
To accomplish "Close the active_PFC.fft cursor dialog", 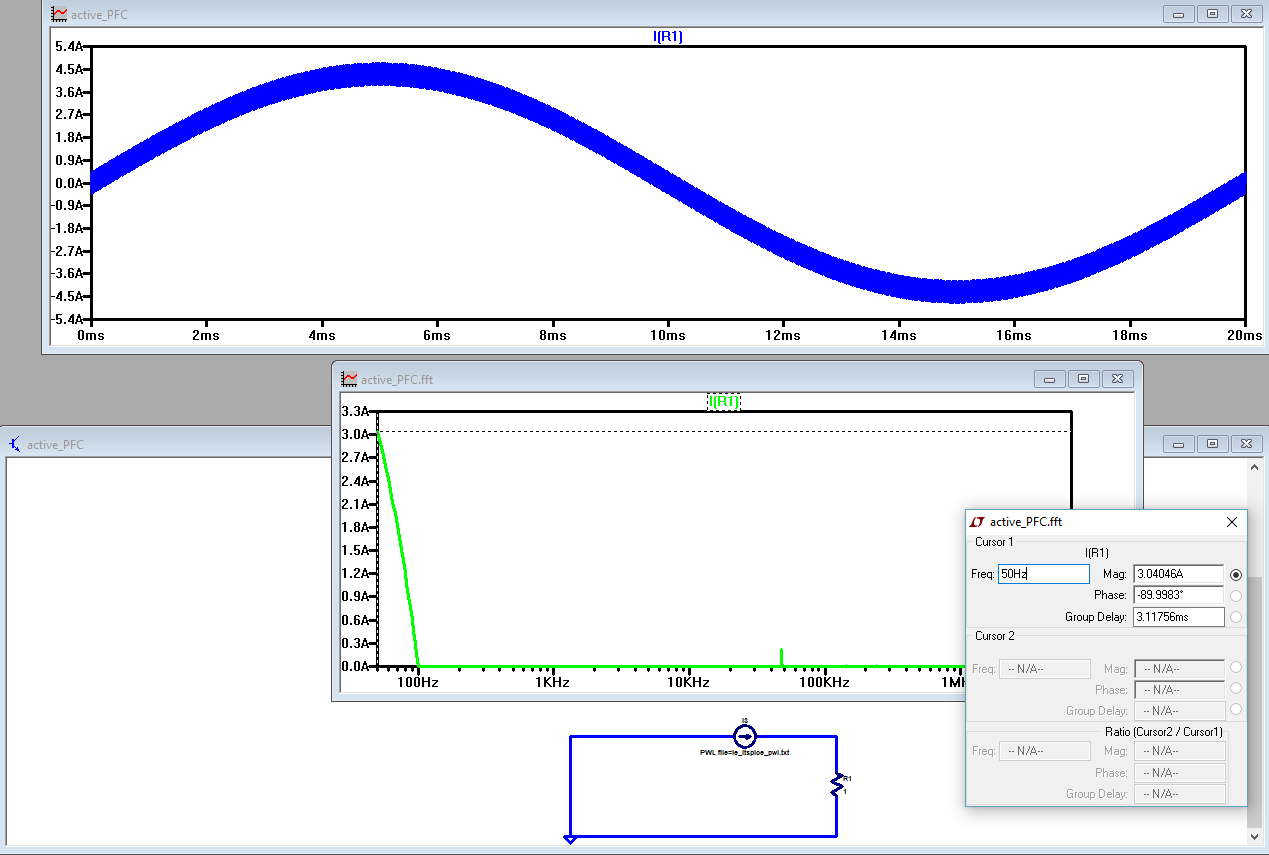I will pyautogui.click(x=1232, y=522).
